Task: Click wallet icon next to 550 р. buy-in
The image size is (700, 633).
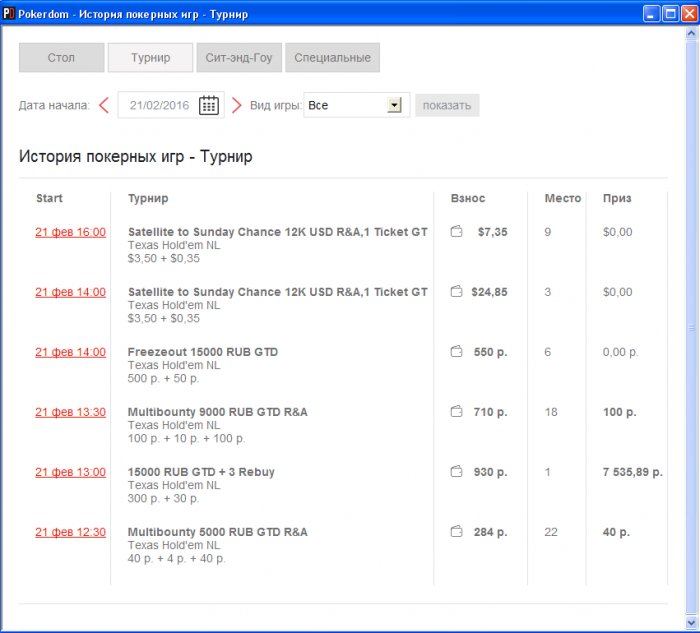Action: 456,351
